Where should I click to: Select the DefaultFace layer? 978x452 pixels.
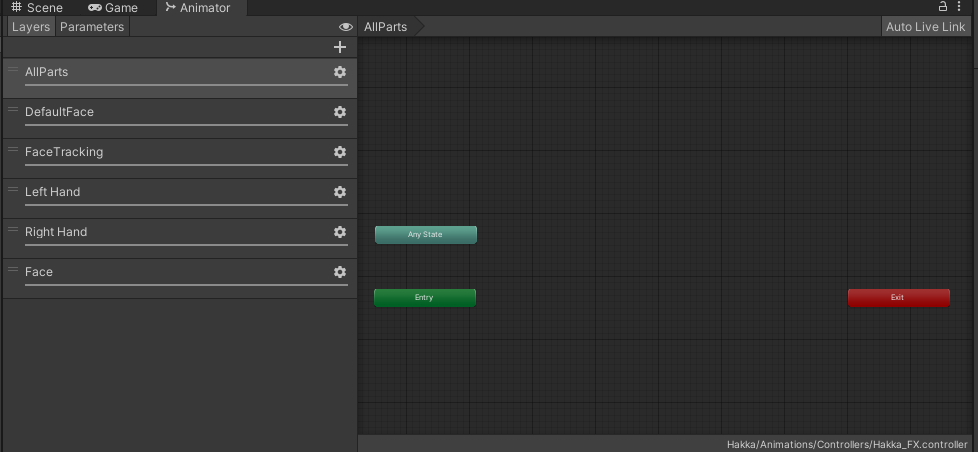pyautogui.click(x=180, y=118)
